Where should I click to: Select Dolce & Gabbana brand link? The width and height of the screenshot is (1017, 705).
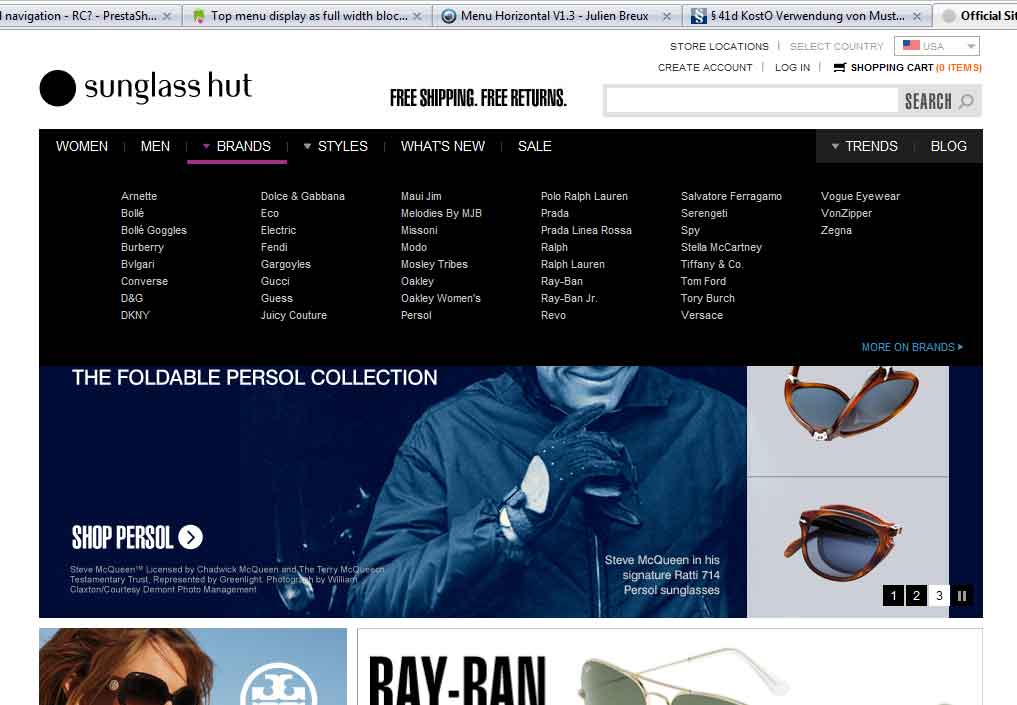(302, 197)
